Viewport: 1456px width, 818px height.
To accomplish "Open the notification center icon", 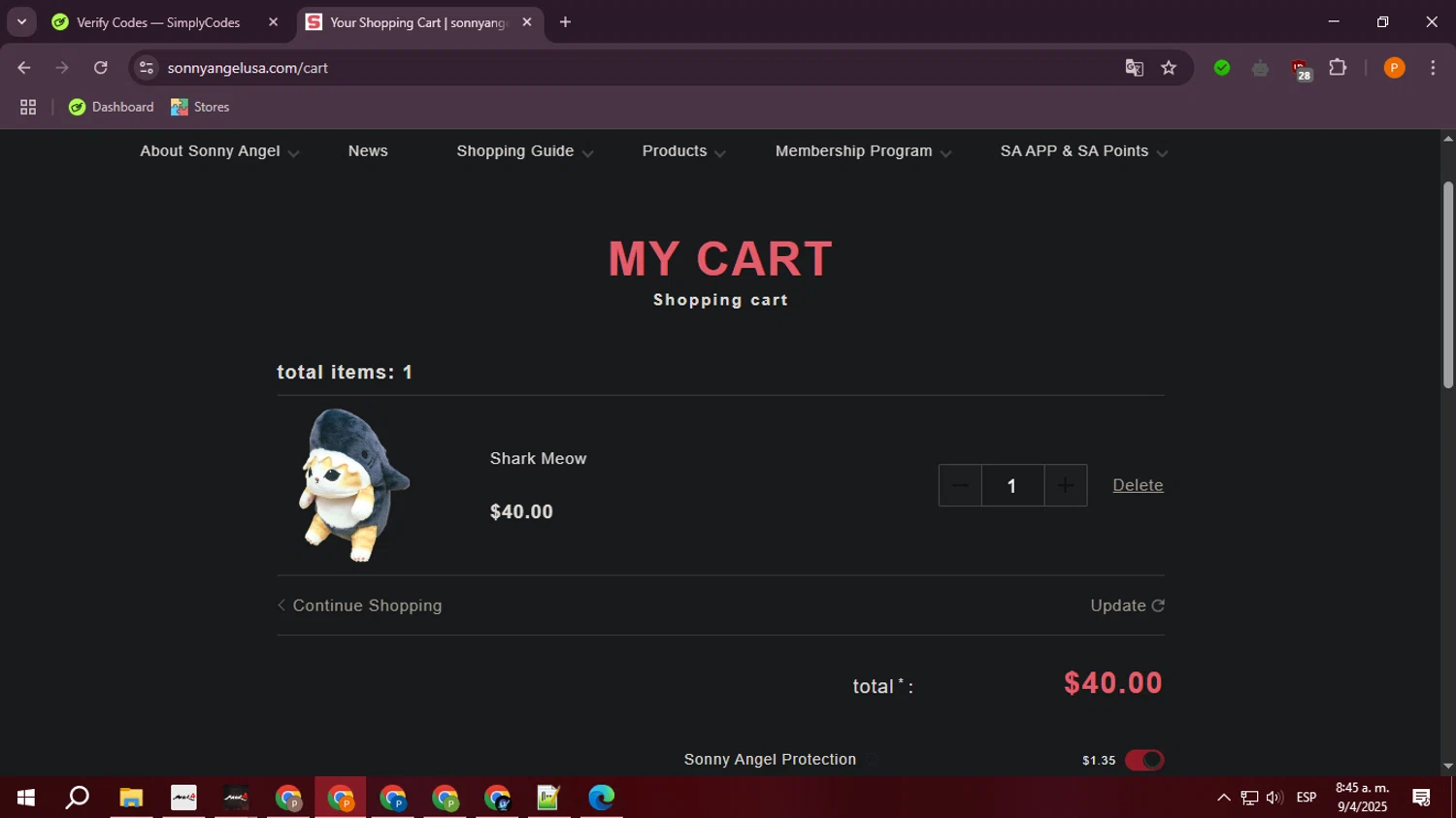I will pos(1422,798).
